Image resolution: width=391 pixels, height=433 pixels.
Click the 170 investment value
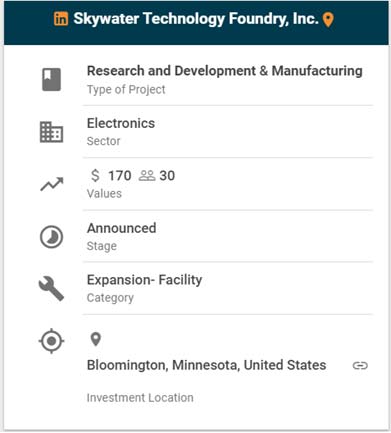pos(120,176)
